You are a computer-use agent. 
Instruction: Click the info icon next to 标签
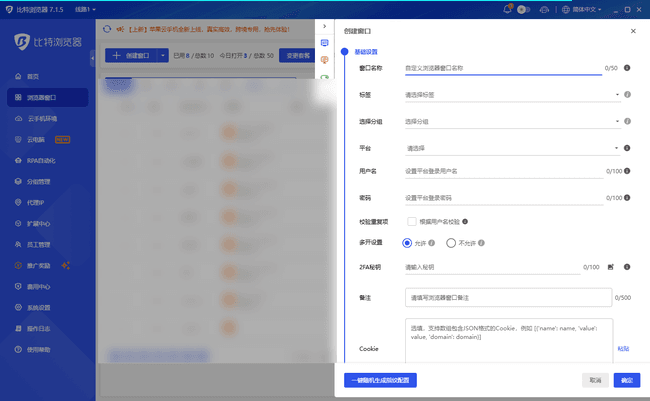point(627,95)
